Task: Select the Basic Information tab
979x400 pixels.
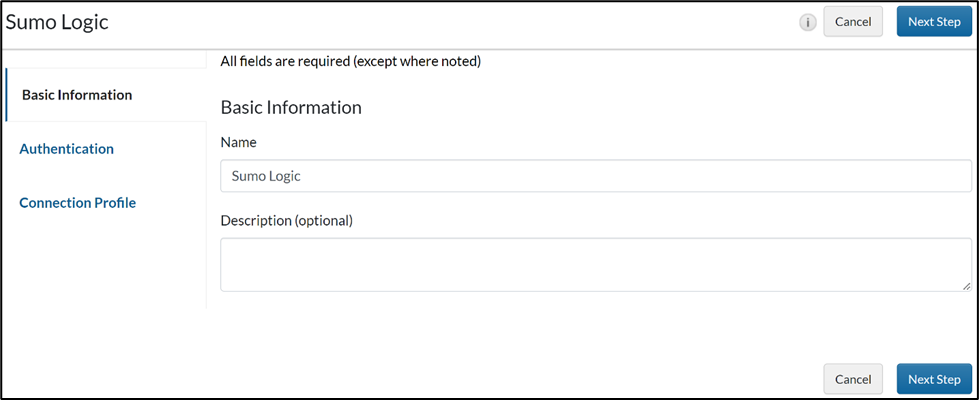Action: (77, 95)
